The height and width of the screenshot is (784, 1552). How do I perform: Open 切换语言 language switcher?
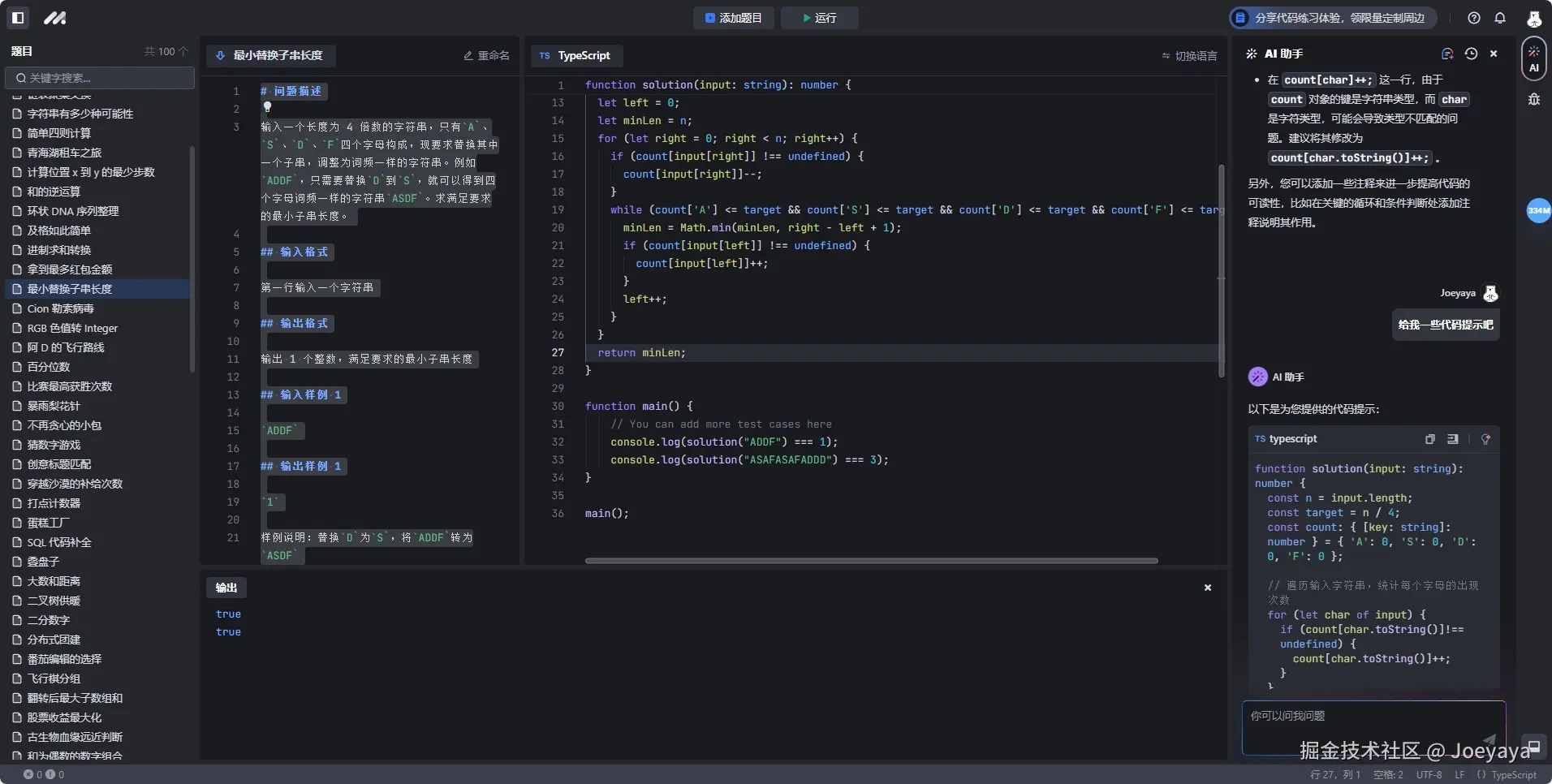point(1189,56)
